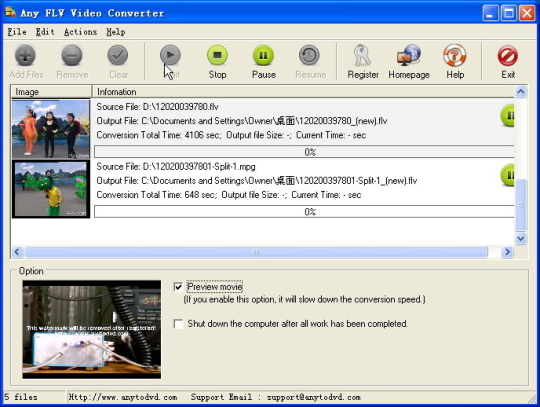
Task: Click the Image column header
Action: [x=51, y=92]
